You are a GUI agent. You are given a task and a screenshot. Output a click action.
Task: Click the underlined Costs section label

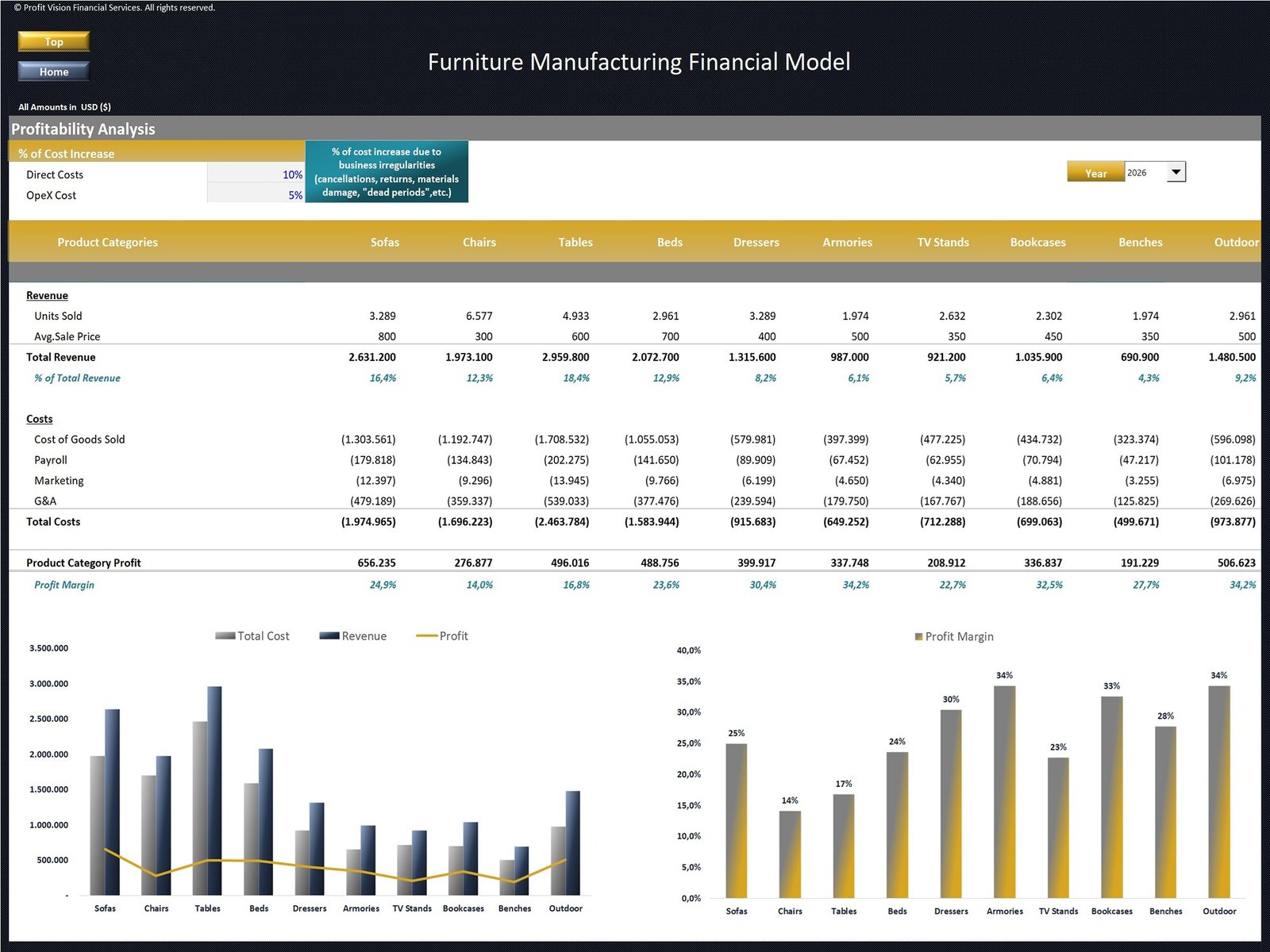click(39, 419)
